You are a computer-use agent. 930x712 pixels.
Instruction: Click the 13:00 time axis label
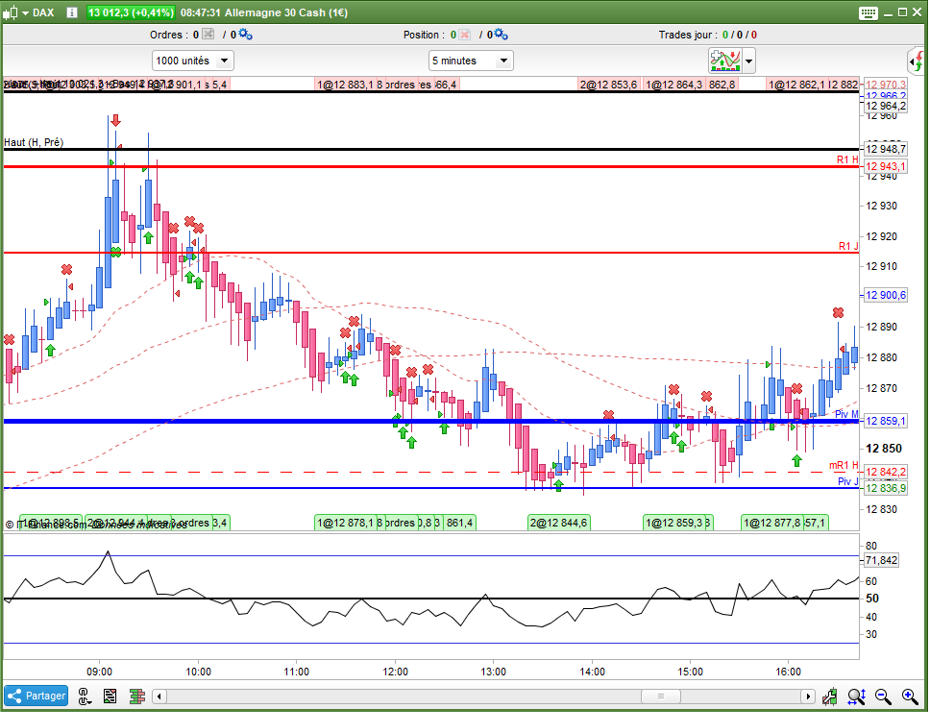493,671
